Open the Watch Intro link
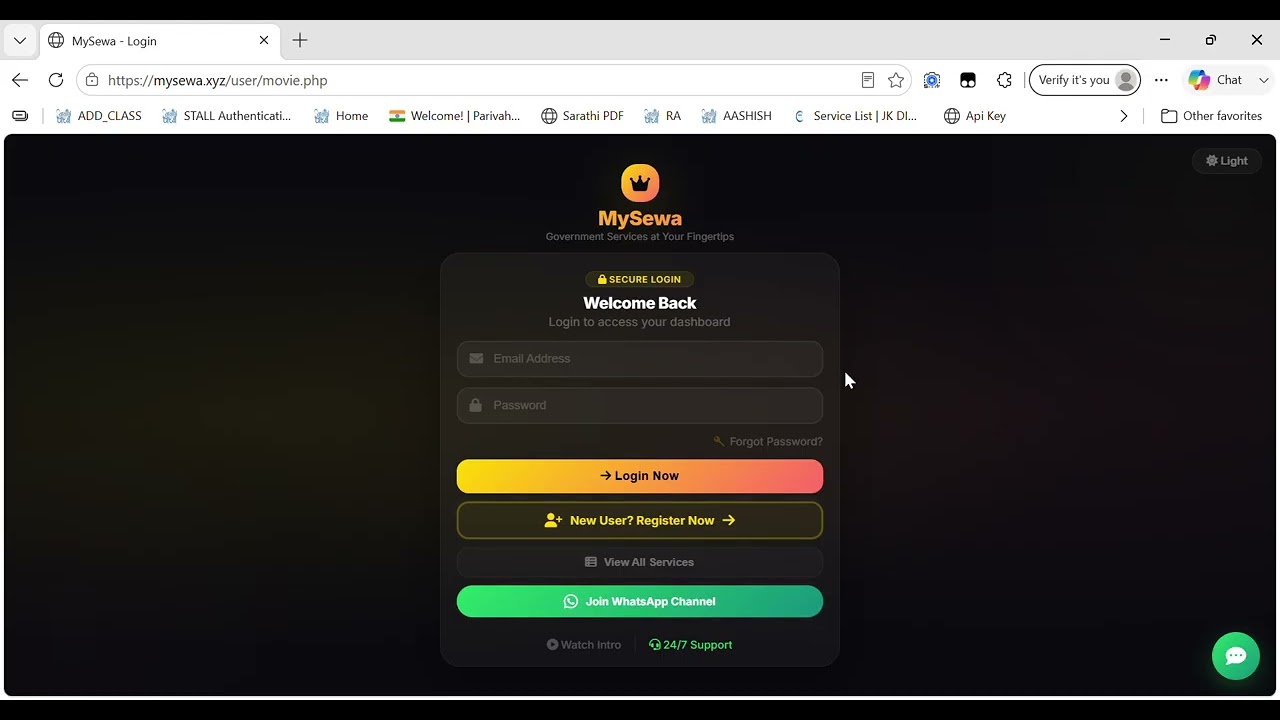Viewport: 1280px width, 720px height. (x=584, y=645)
